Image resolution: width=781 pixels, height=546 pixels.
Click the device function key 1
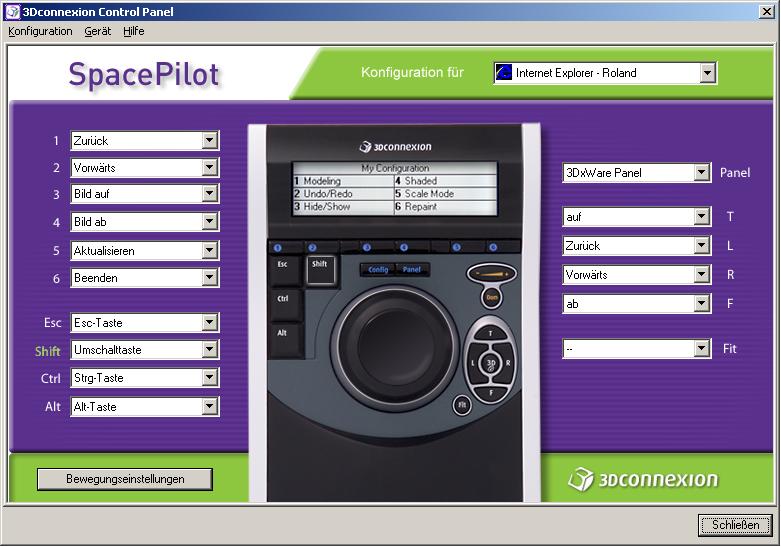pyautogui.click(x=277, y=248)
